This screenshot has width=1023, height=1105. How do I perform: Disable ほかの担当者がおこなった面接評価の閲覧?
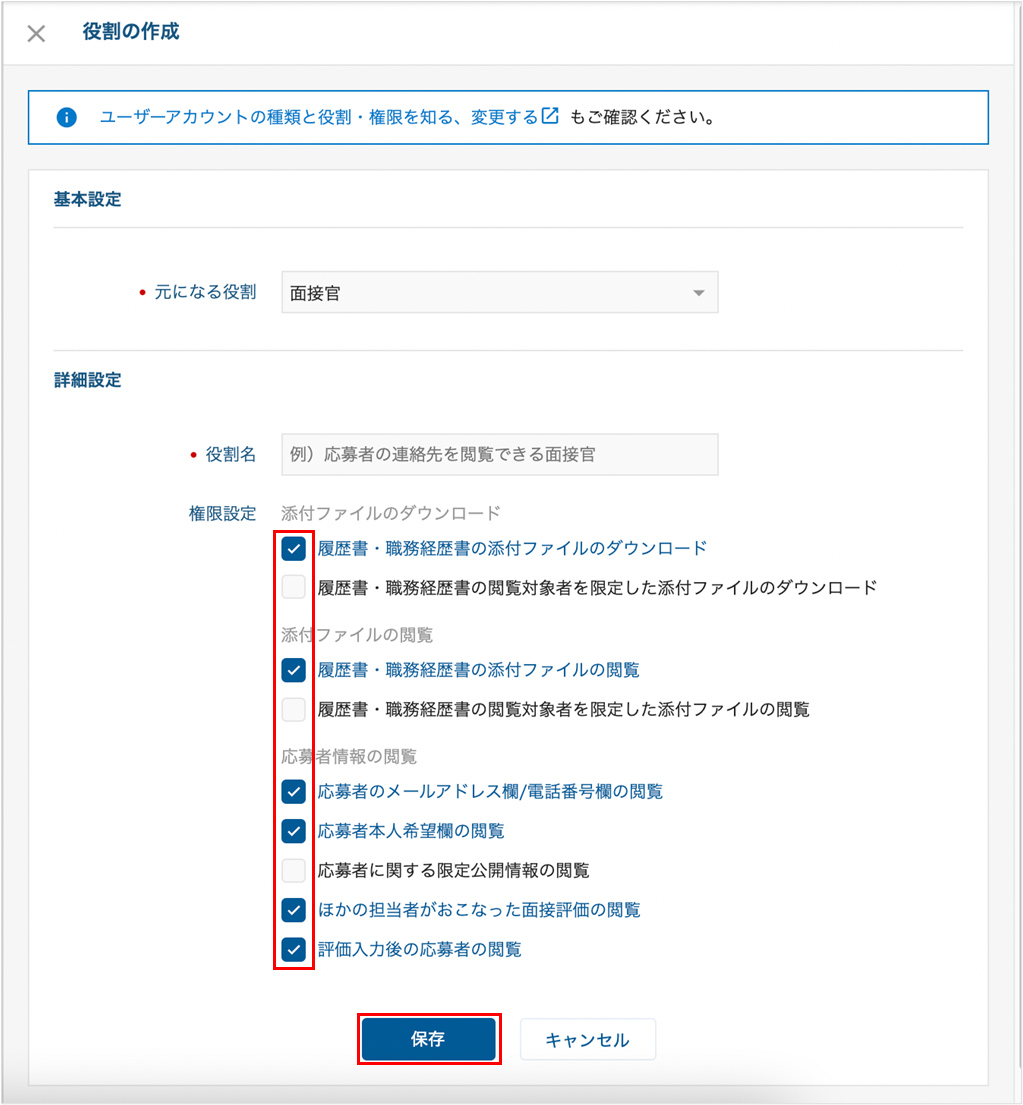coord(294,910)
